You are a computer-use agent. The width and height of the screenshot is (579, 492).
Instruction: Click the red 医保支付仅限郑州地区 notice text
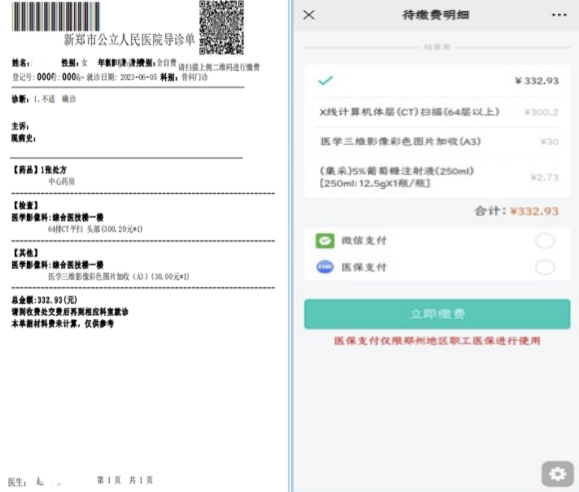[x=437, y=341]
